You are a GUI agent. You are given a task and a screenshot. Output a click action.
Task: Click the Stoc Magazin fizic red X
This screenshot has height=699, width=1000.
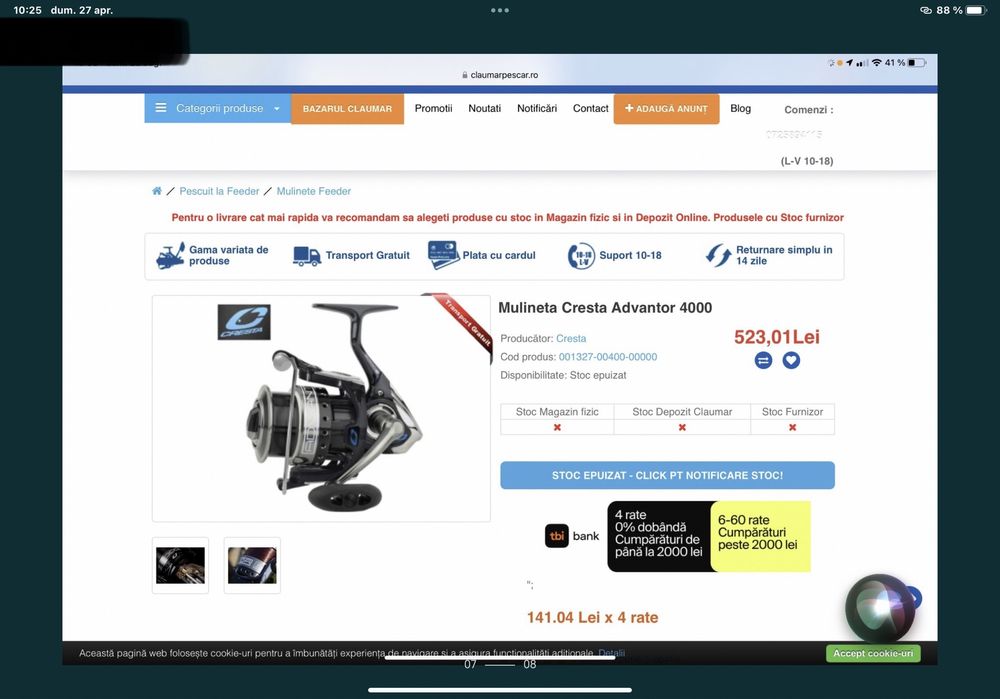pos(557,427)
